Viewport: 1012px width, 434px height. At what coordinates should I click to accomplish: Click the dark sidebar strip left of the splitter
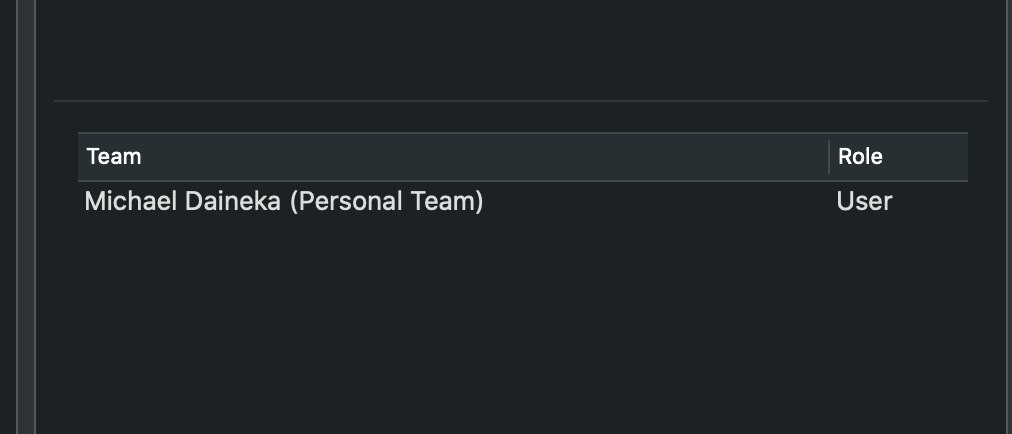(8, 217)
